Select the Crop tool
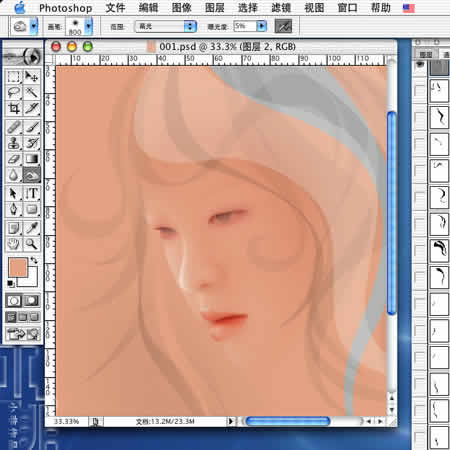This screenshot has width=450, height=450. point(14,108)
